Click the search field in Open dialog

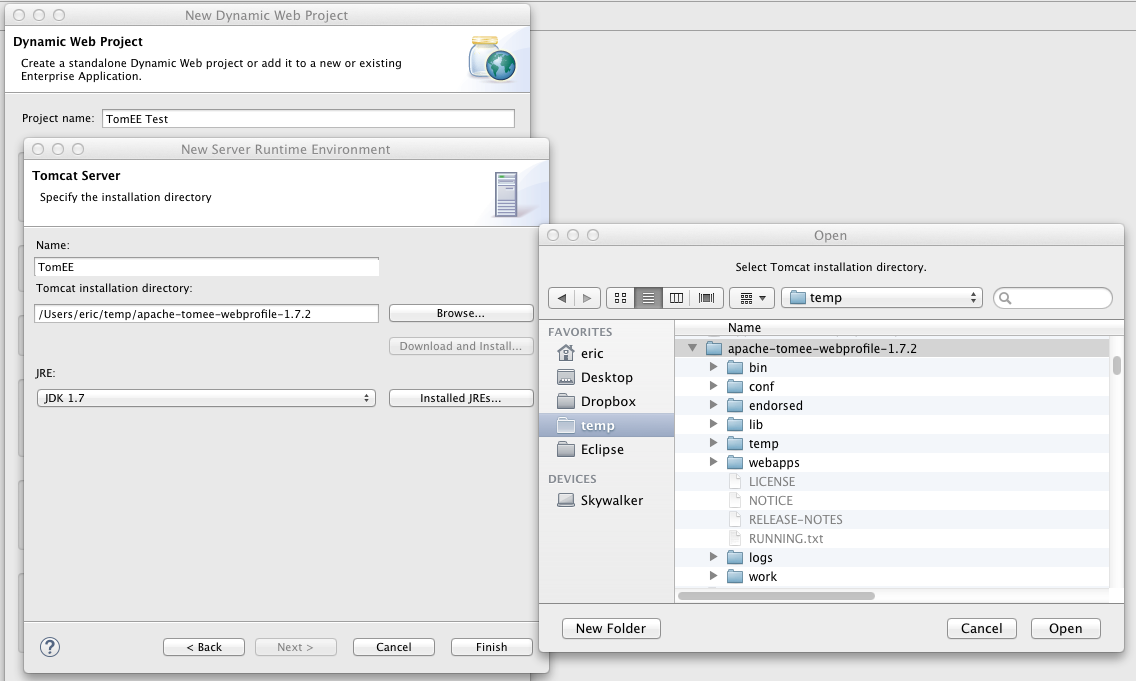point(1053,298)
